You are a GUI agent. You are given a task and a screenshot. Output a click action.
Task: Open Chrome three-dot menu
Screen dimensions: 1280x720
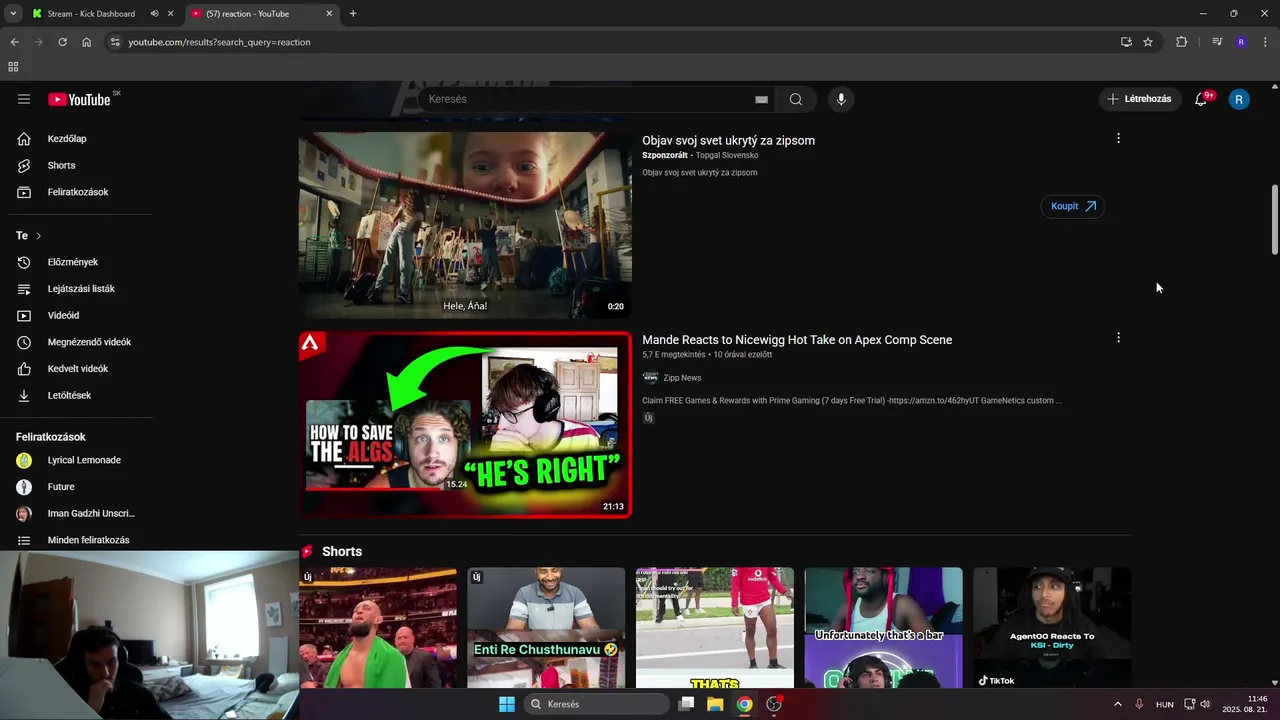1266,42
